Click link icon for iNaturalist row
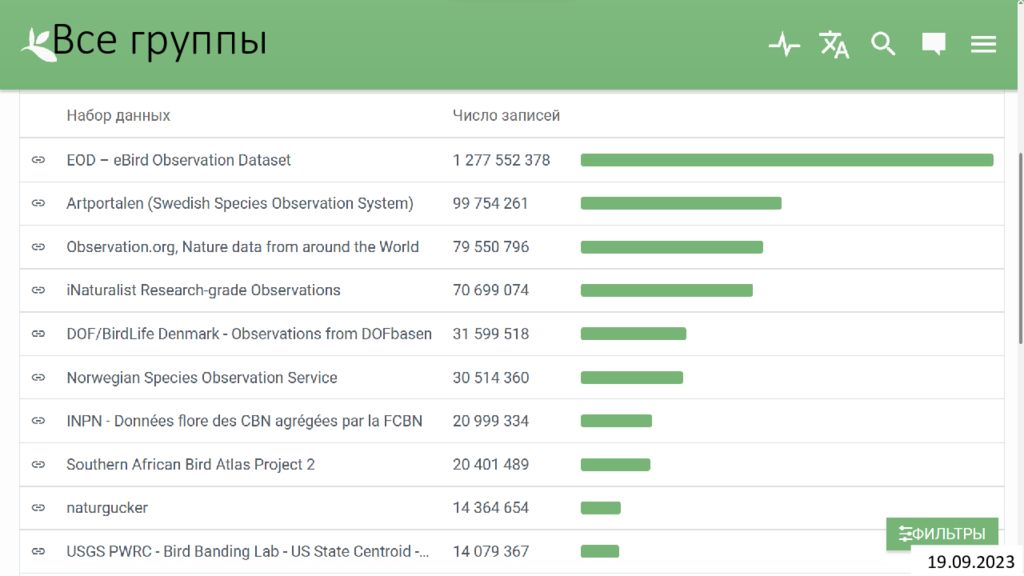 pyautogui.click(x=39, y=290)
